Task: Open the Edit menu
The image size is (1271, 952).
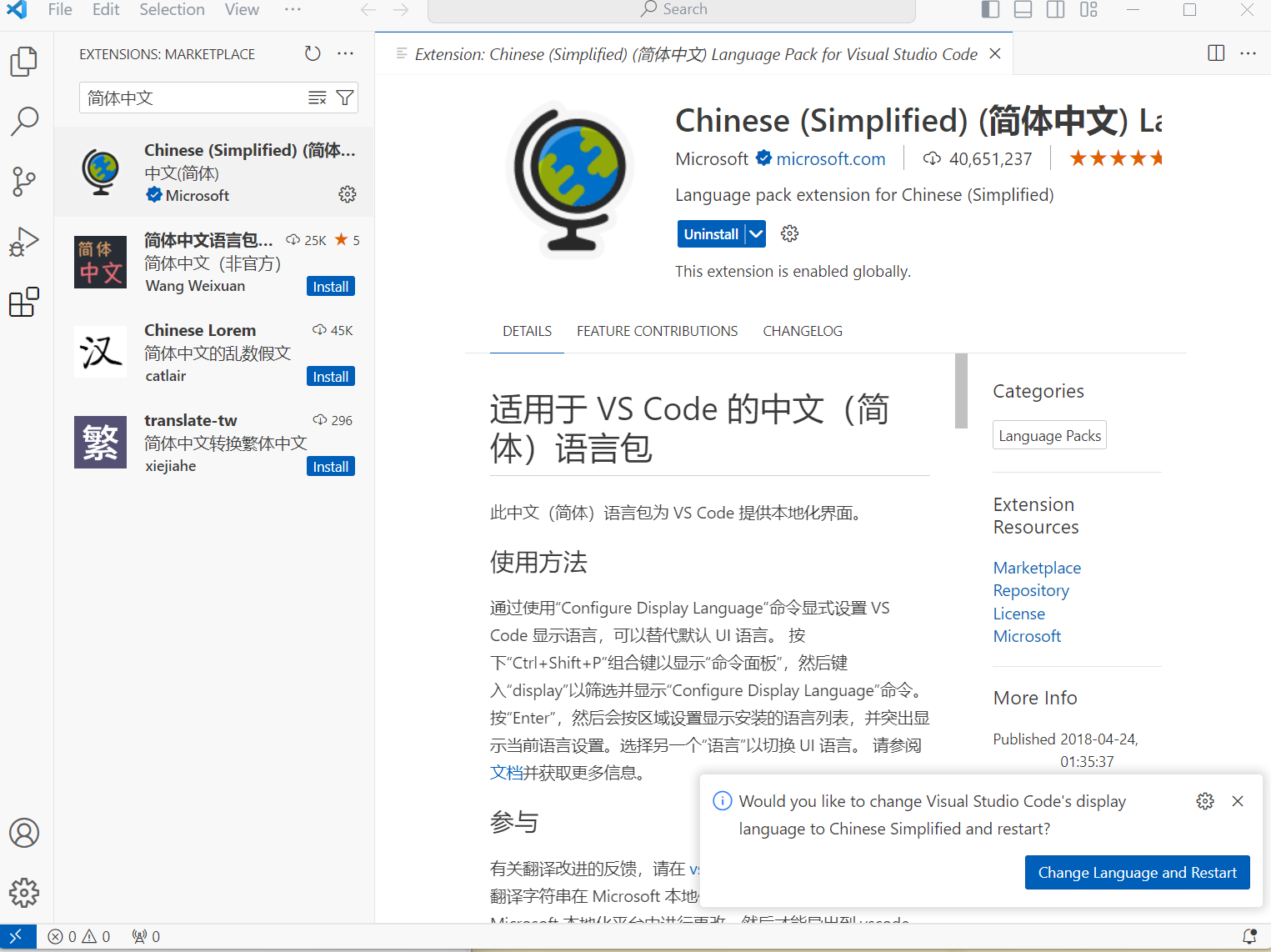Action: click(x=106, y=9)
